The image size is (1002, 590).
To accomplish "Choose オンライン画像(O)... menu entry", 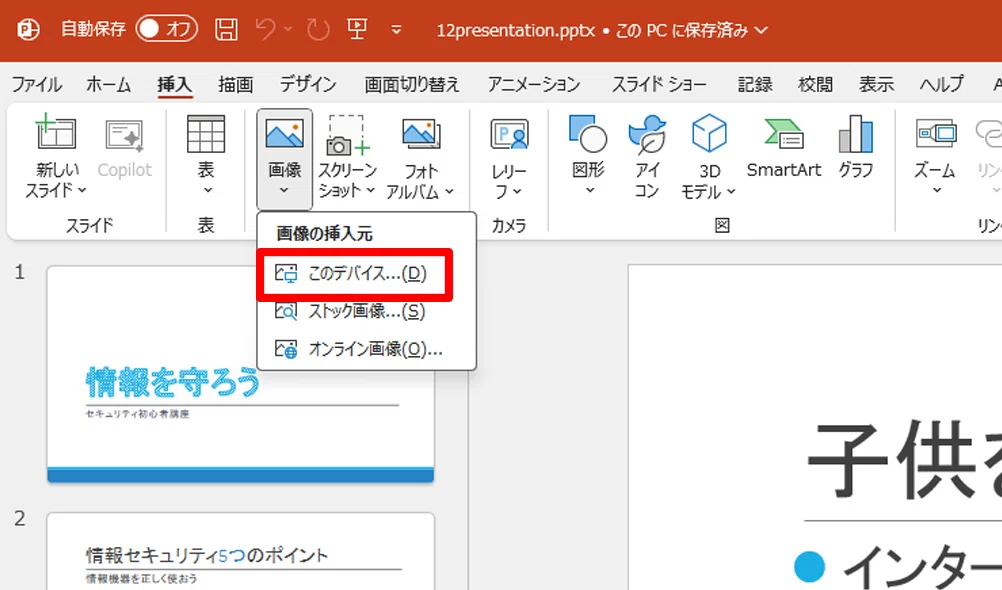I will click(x=367, y=349).
